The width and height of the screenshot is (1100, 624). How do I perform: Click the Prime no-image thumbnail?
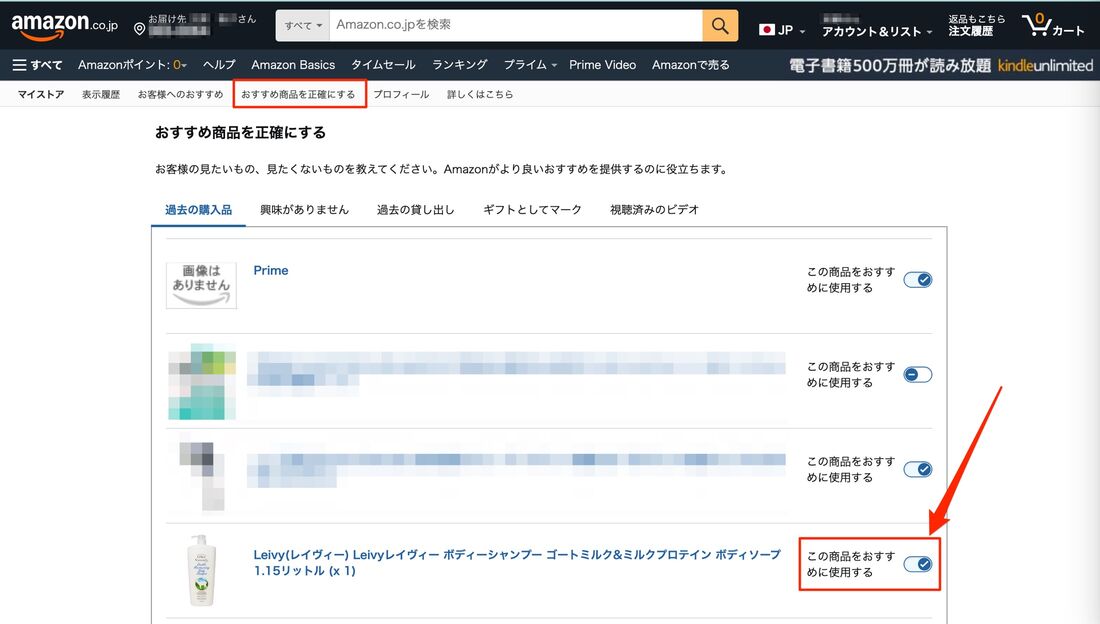(x=201, y=286)
